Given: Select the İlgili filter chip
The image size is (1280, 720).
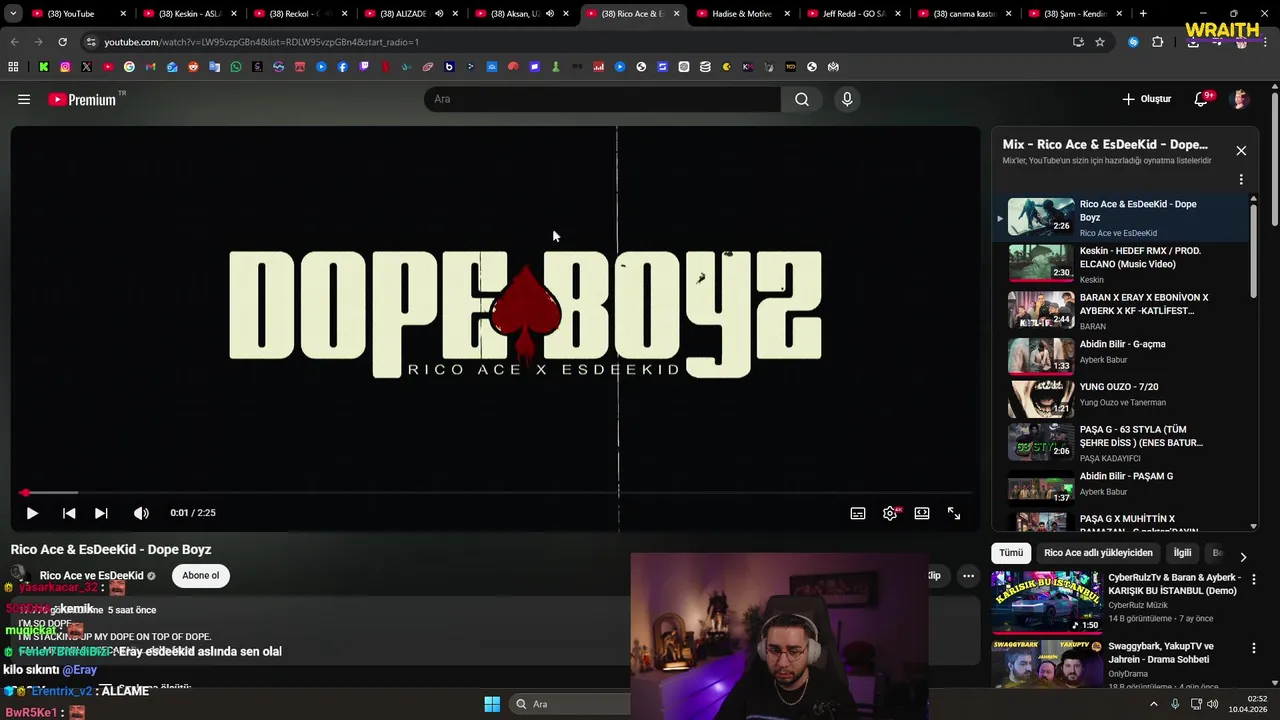Looking at the screenshot, I should point(1182,553).
